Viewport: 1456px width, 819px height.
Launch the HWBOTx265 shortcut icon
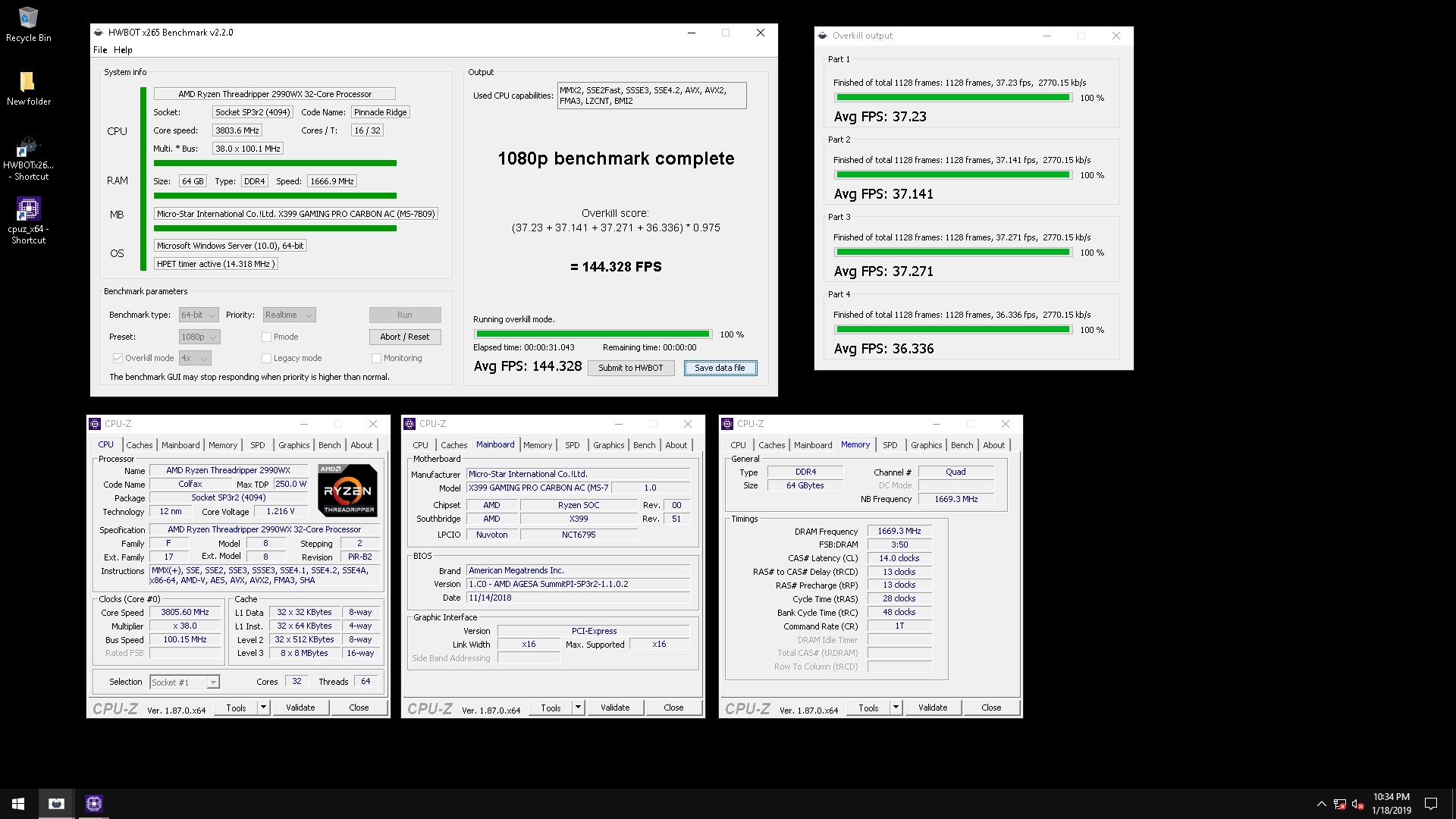pyautogui.click(x=28, y=158)
